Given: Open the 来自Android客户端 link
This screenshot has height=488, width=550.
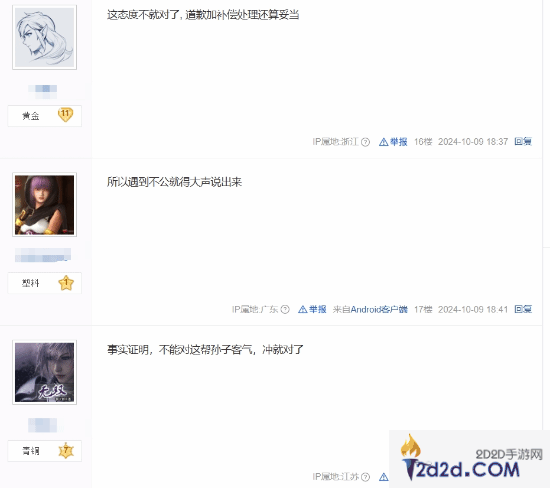Looking at the screenshot, I should (x=370, y=309).
